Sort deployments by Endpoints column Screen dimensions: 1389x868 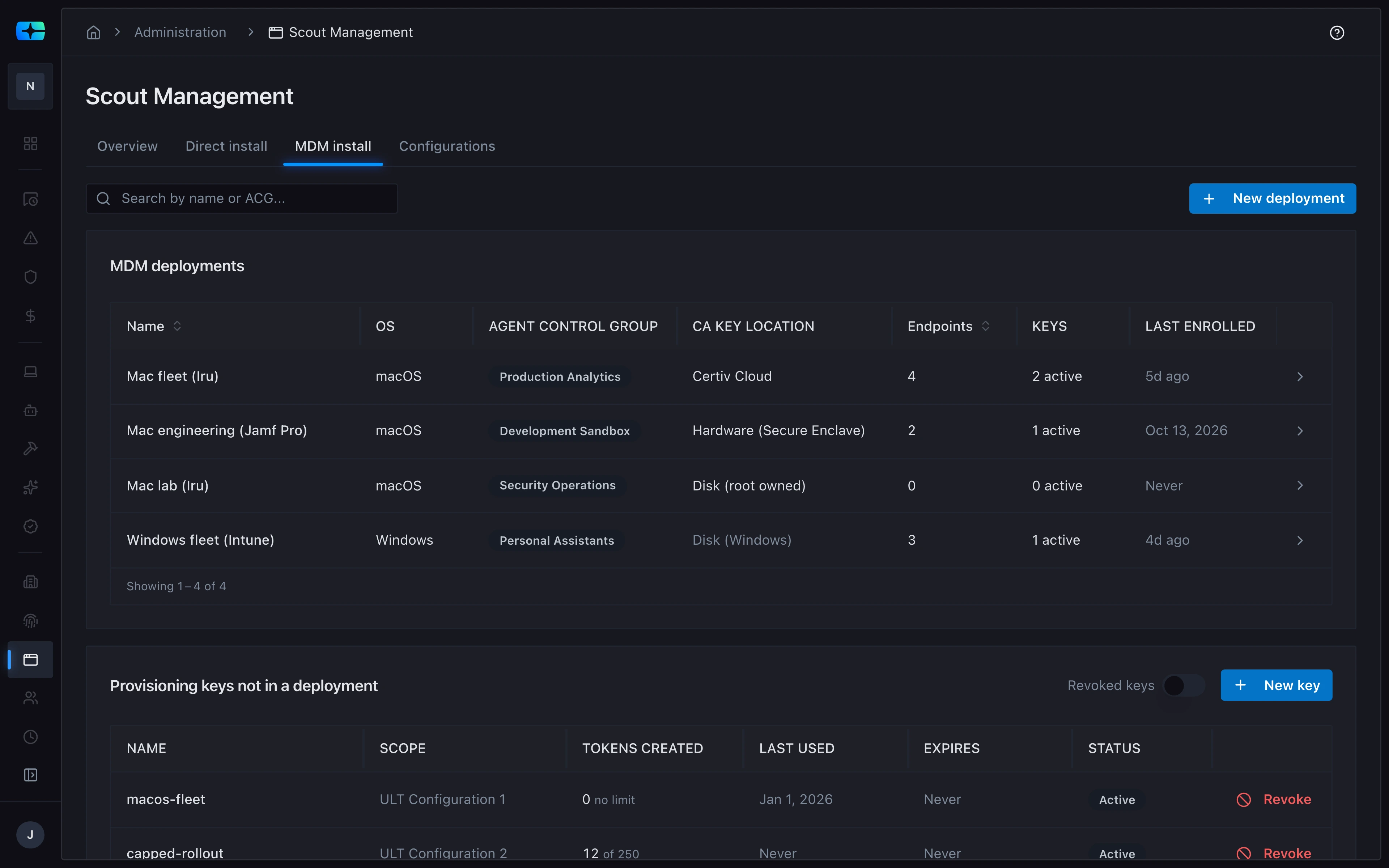click(948, 326)
